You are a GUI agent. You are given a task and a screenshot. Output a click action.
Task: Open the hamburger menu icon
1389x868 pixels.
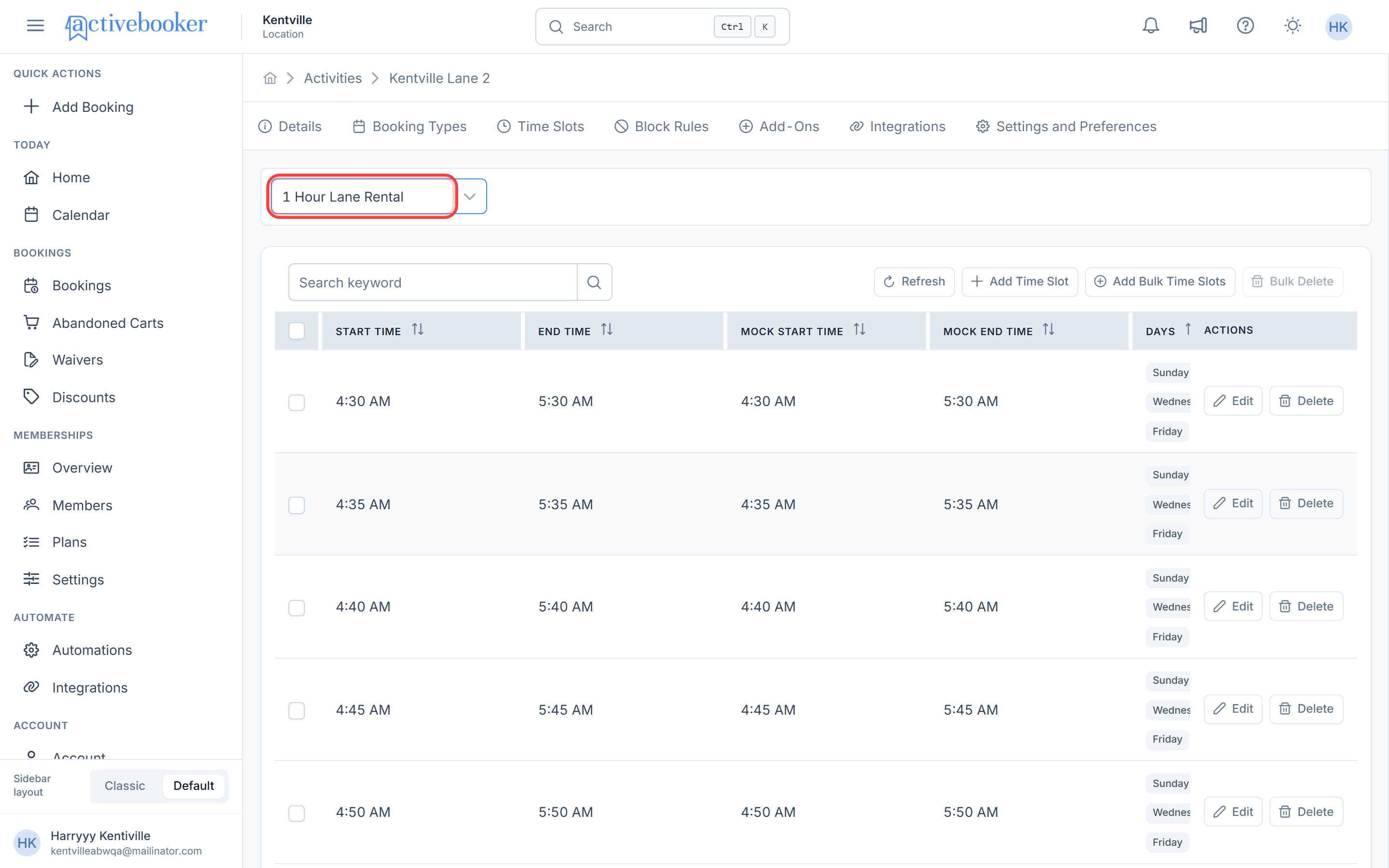pyautogui.click(x=35, y=26)
